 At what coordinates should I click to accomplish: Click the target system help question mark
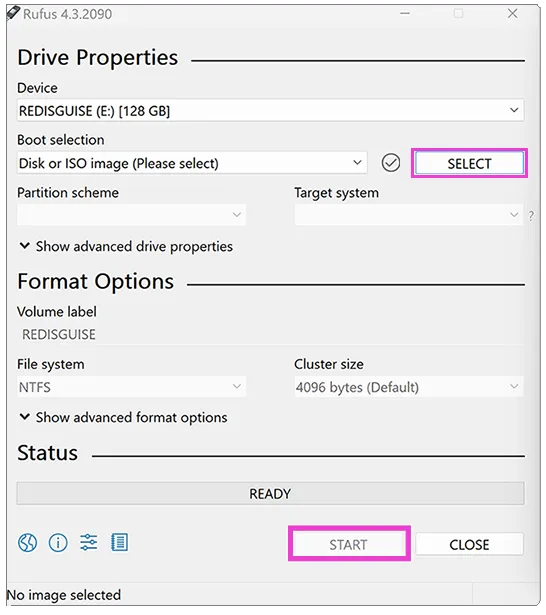(x=531, y=215)
